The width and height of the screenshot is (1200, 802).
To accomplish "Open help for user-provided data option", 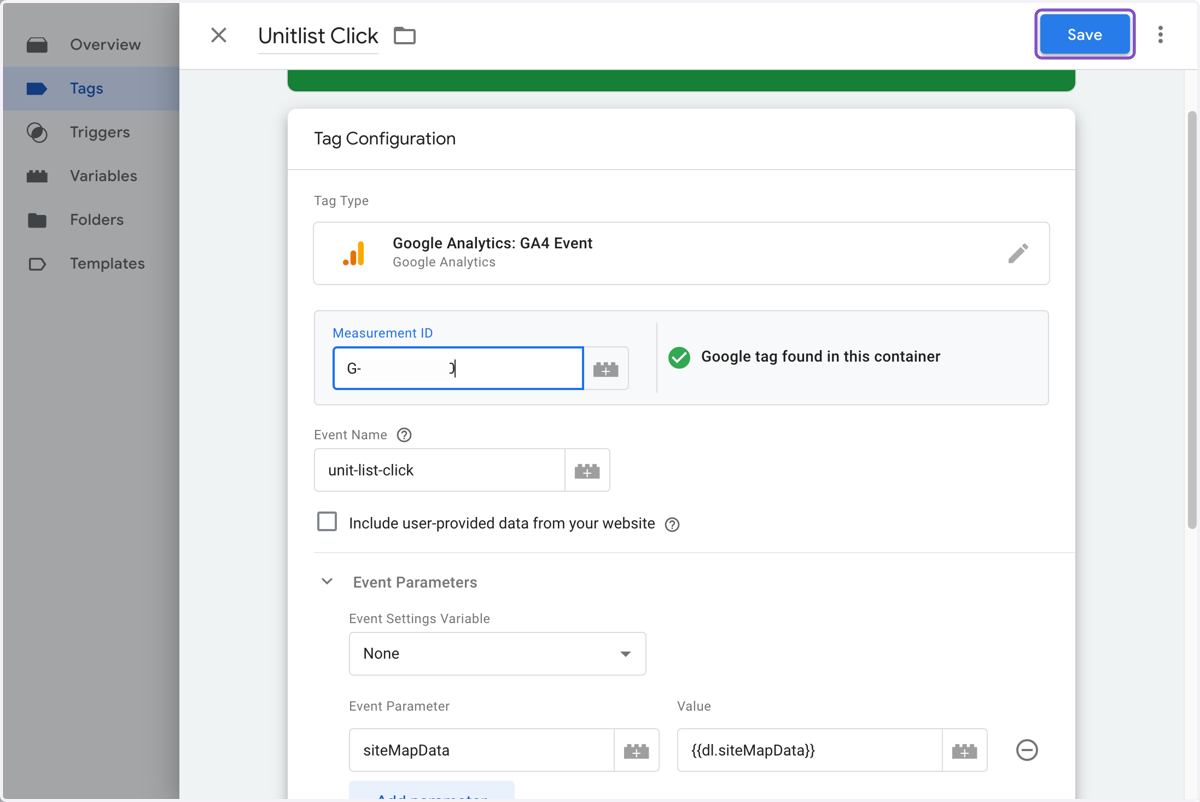I will (672, 524).
